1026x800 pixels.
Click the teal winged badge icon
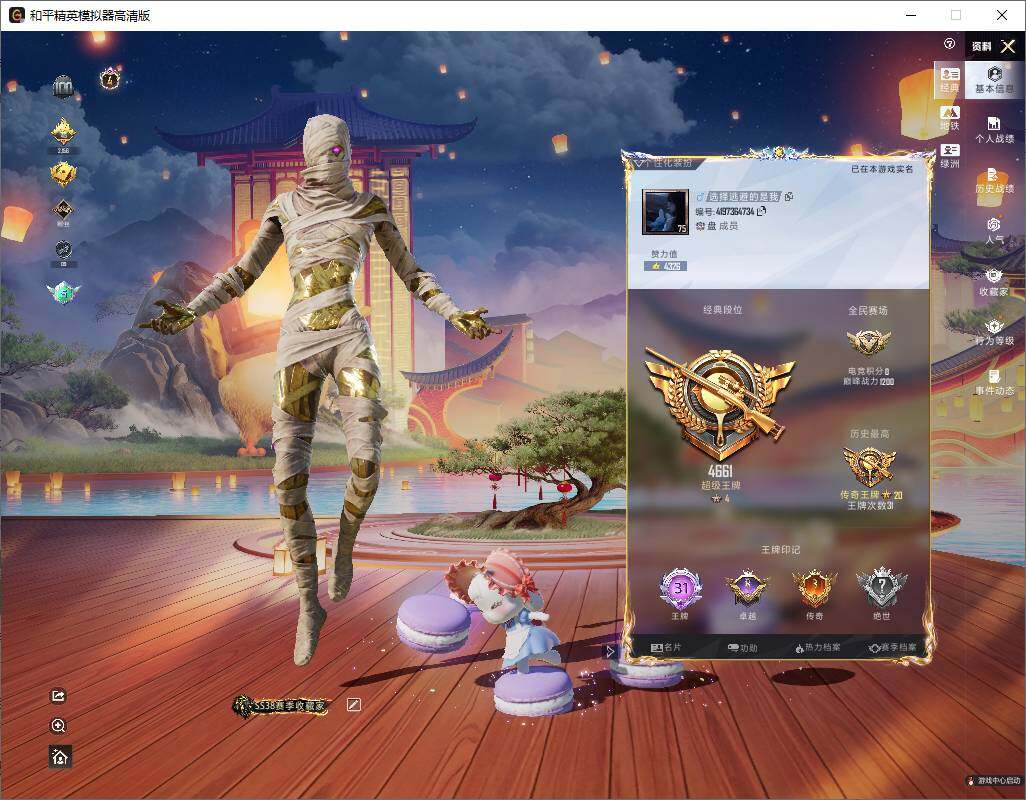[63, 292]
